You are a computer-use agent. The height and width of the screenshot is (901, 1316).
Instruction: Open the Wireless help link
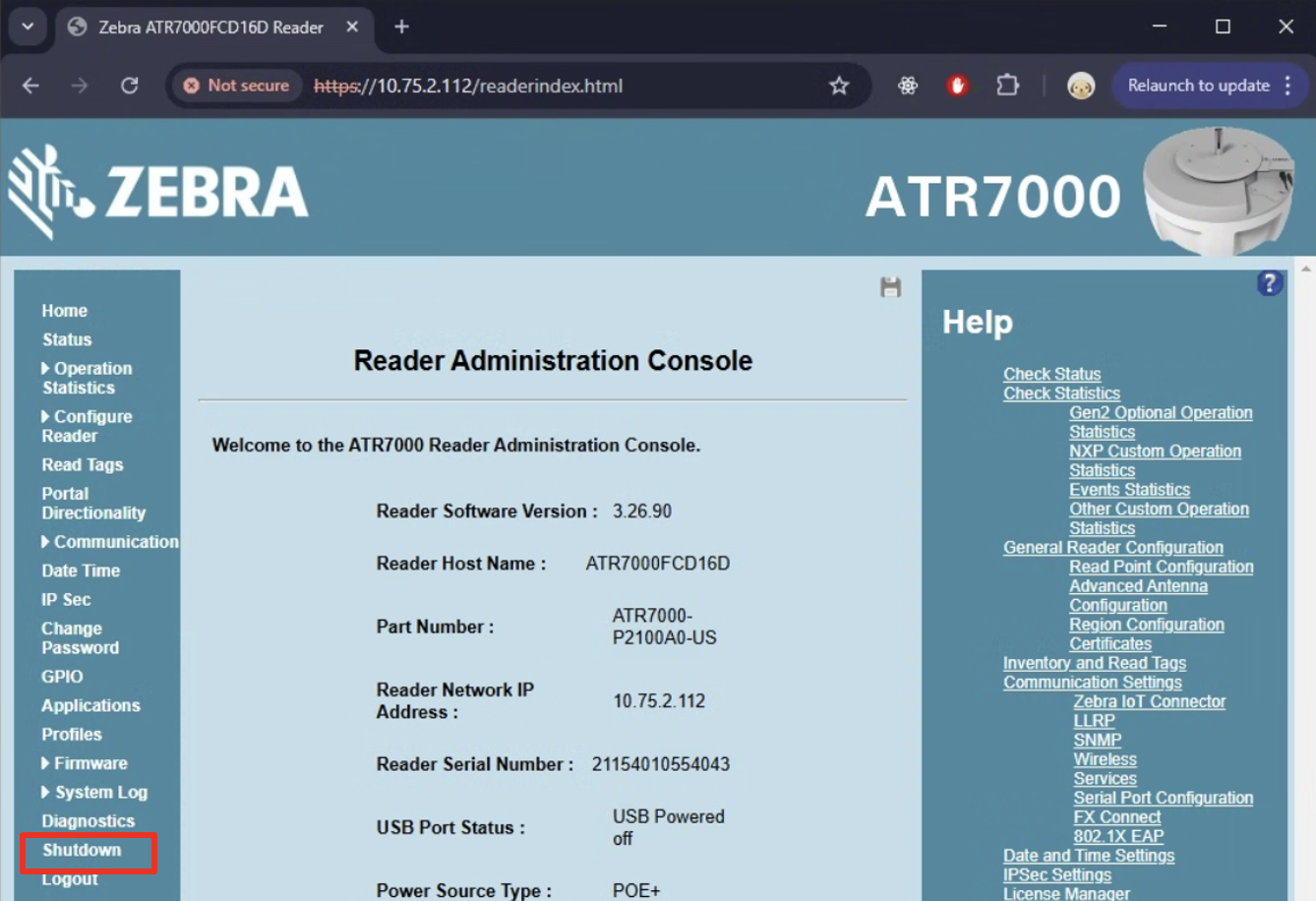(x=1105, y=759)
